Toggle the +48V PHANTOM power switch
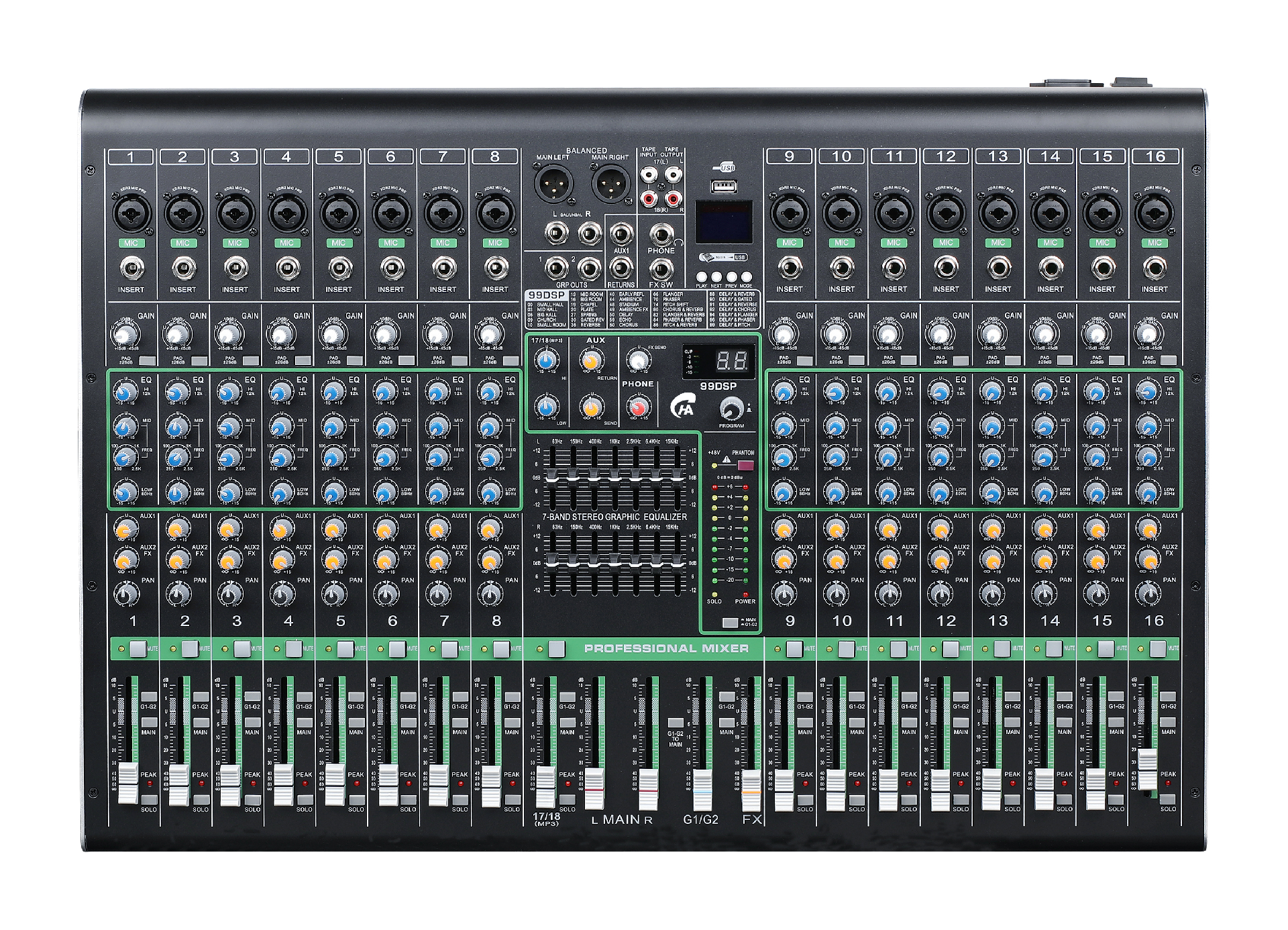This screenshot has height=930, width=1288. [x=745, y=465]
